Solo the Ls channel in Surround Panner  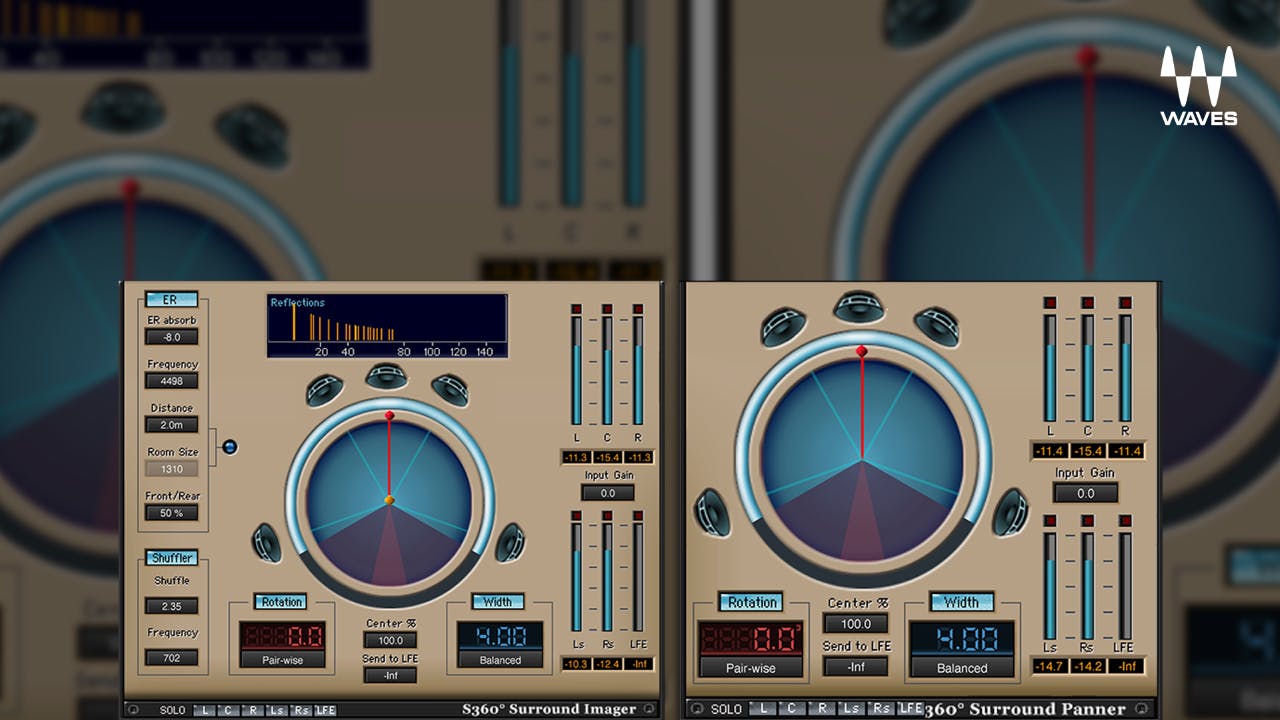(x=851, y=709)
